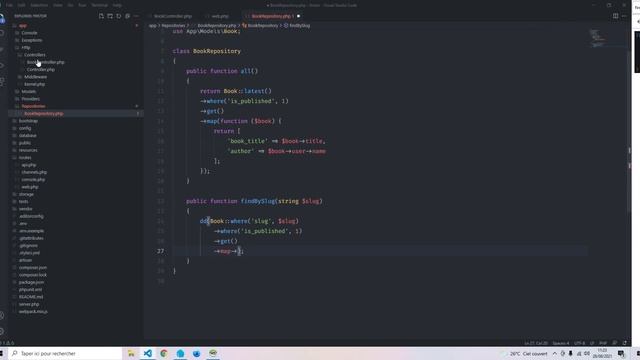Viewport: 640px width, 360px height.
Task: Open the Selection menu
Action: (39, 5)
